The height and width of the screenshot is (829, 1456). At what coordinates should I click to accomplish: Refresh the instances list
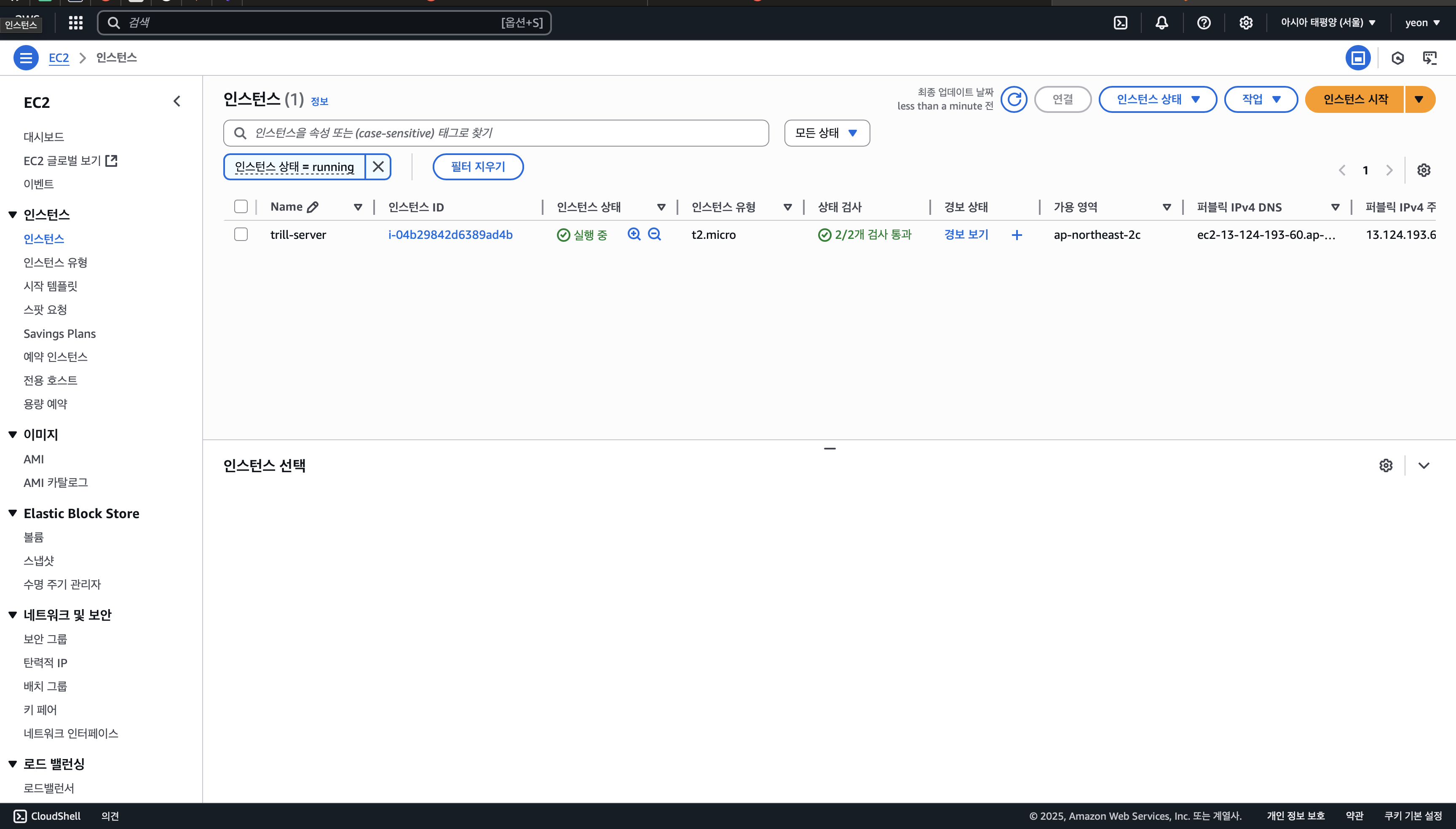coord(1014,100)
